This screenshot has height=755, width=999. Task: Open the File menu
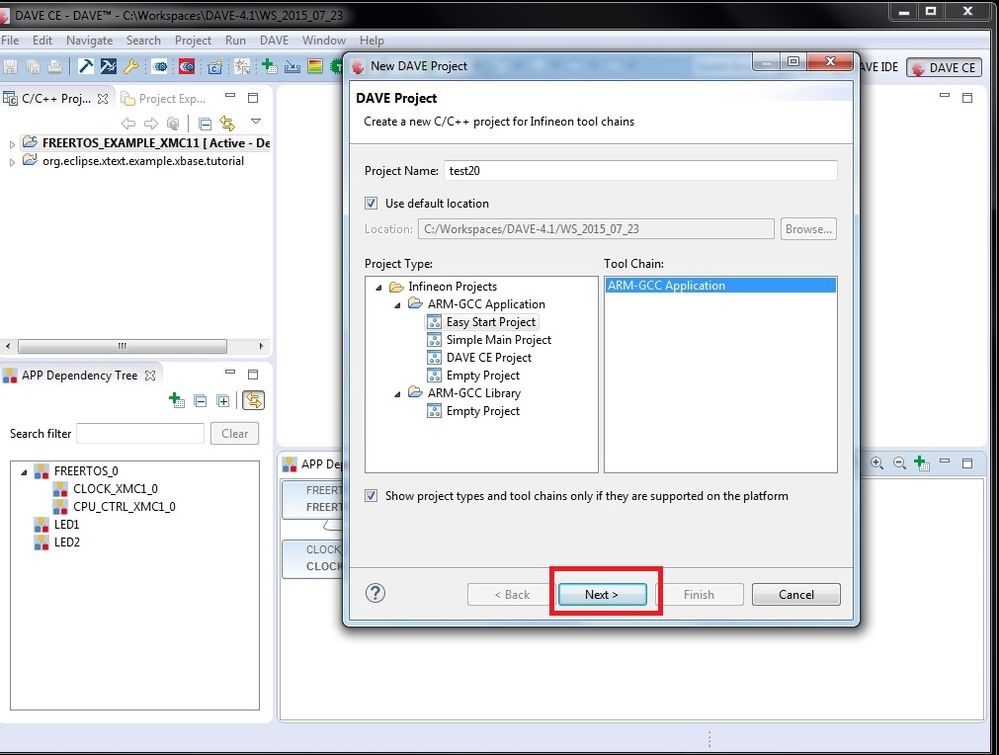tap(10, 40)
